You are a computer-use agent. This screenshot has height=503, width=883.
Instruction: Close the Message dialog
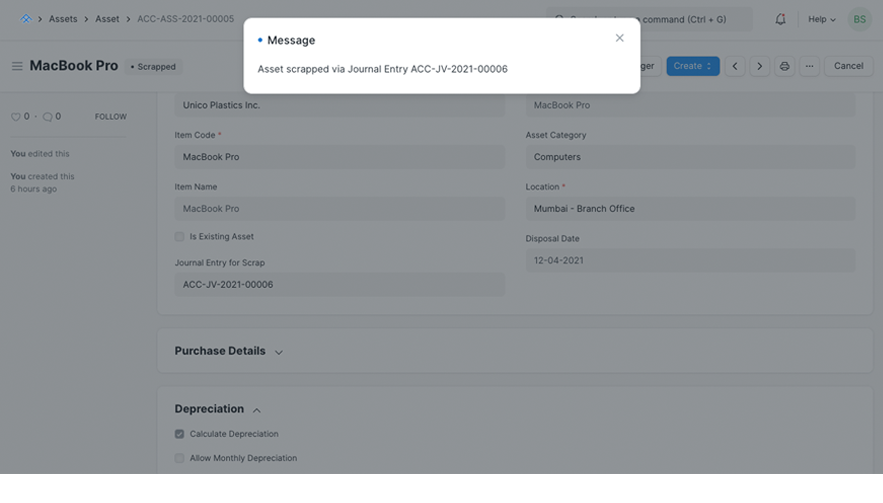(619, 38)
